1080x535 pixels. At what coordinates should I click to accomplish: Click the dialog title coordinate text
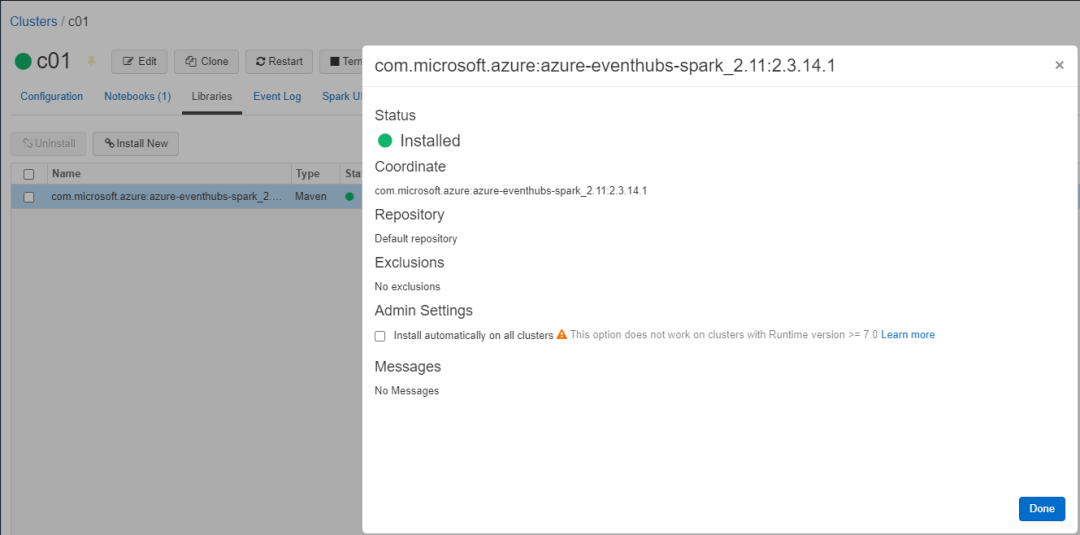point(605,66)
